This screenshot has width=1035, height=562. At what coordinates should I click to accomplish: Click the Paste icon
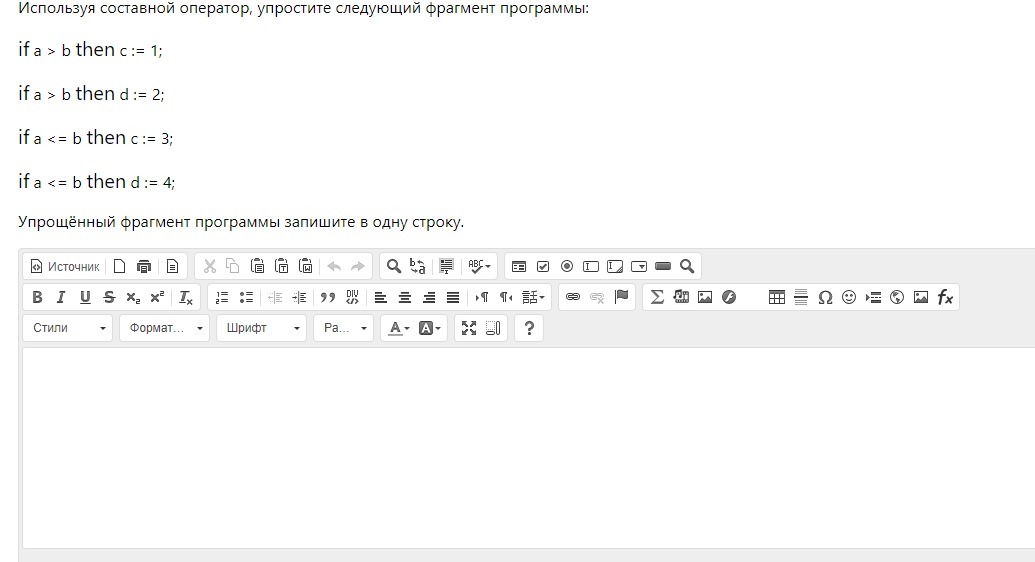(x=257, y=266)
